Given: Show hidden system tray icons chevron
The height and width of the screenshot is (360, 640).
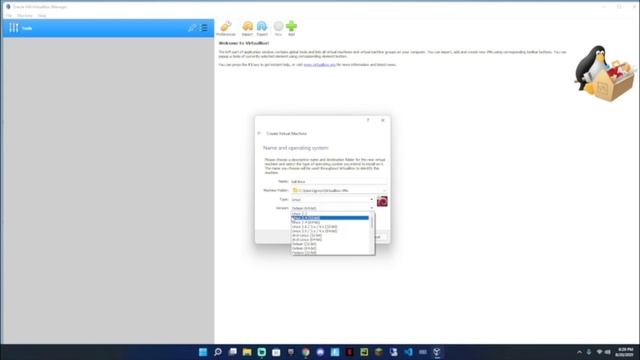Looking at the screenshot, I should coord(579,352).
